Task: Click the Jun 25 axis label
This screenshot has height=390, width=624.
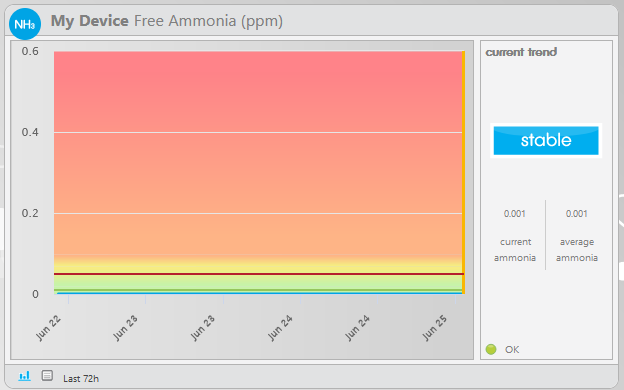Action: (435, 328)
